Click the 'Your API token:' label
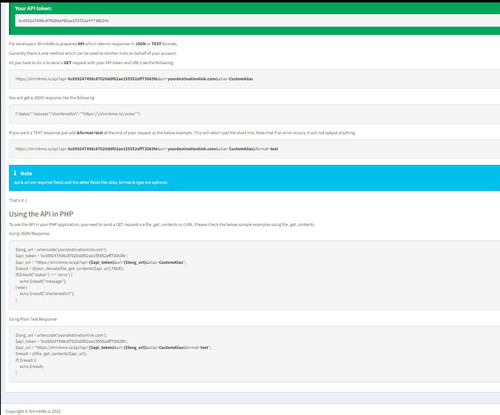 [33, 8]
